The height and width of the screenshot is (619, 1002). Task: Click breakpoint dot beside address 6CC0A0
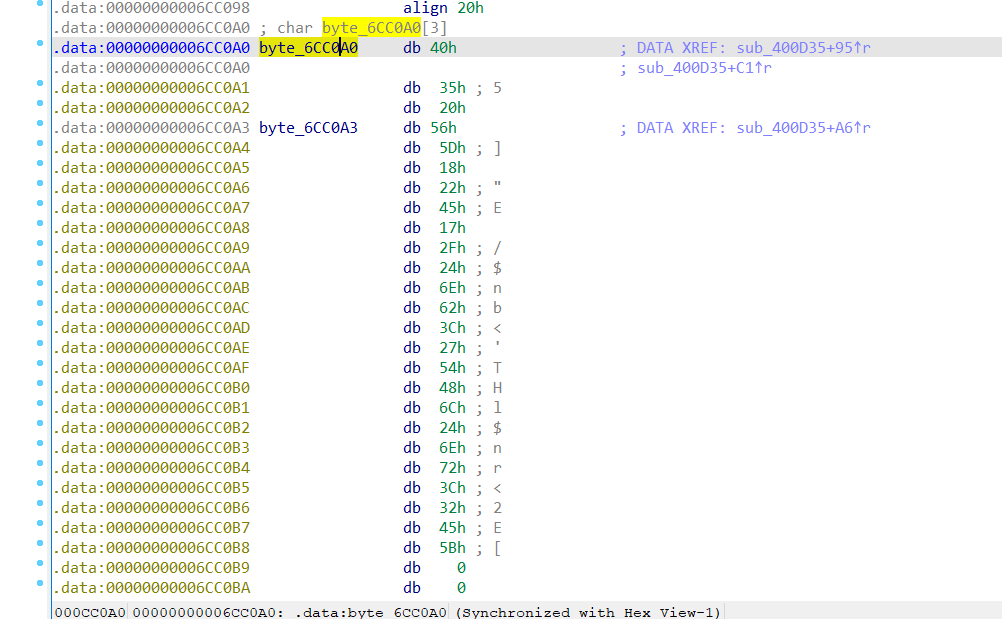pos(38,47)
